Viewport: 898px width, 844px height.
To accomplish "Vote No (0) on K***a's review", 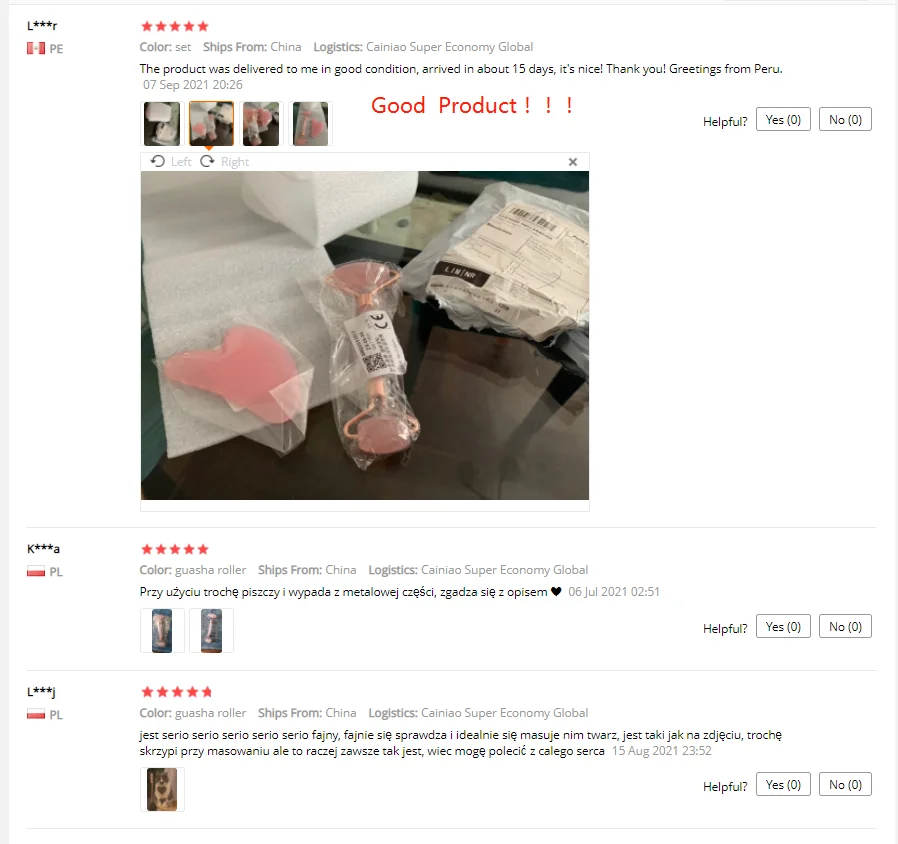I will point(845,626).
